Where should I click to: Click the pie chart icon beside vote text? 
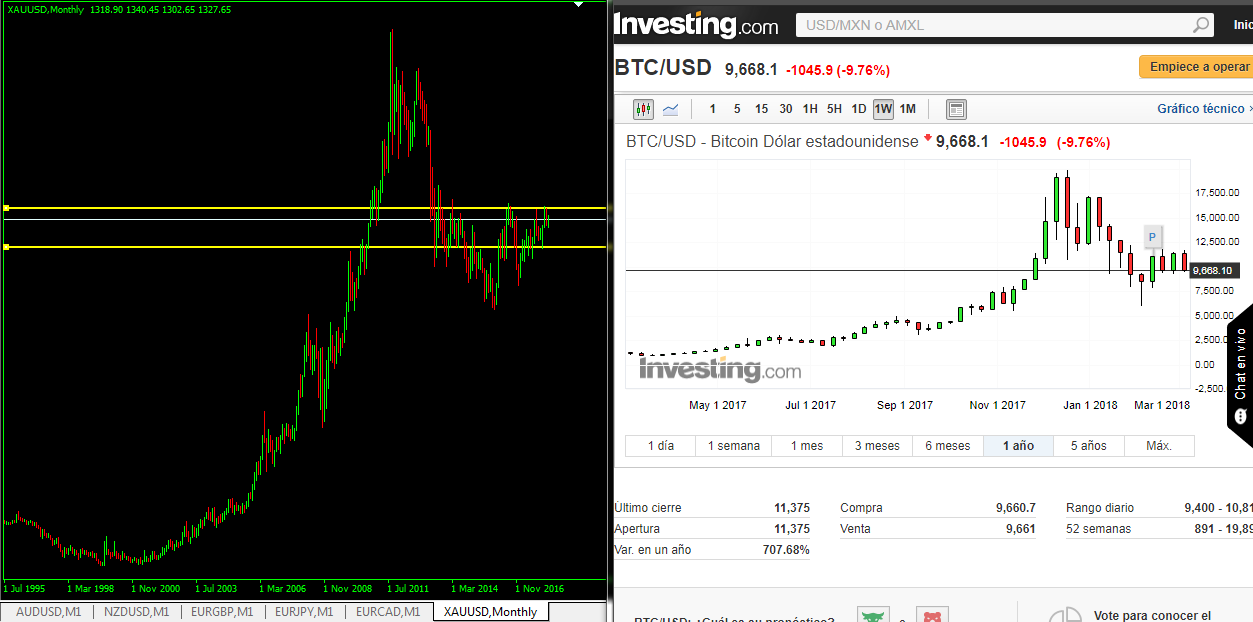coord(1064,616)
